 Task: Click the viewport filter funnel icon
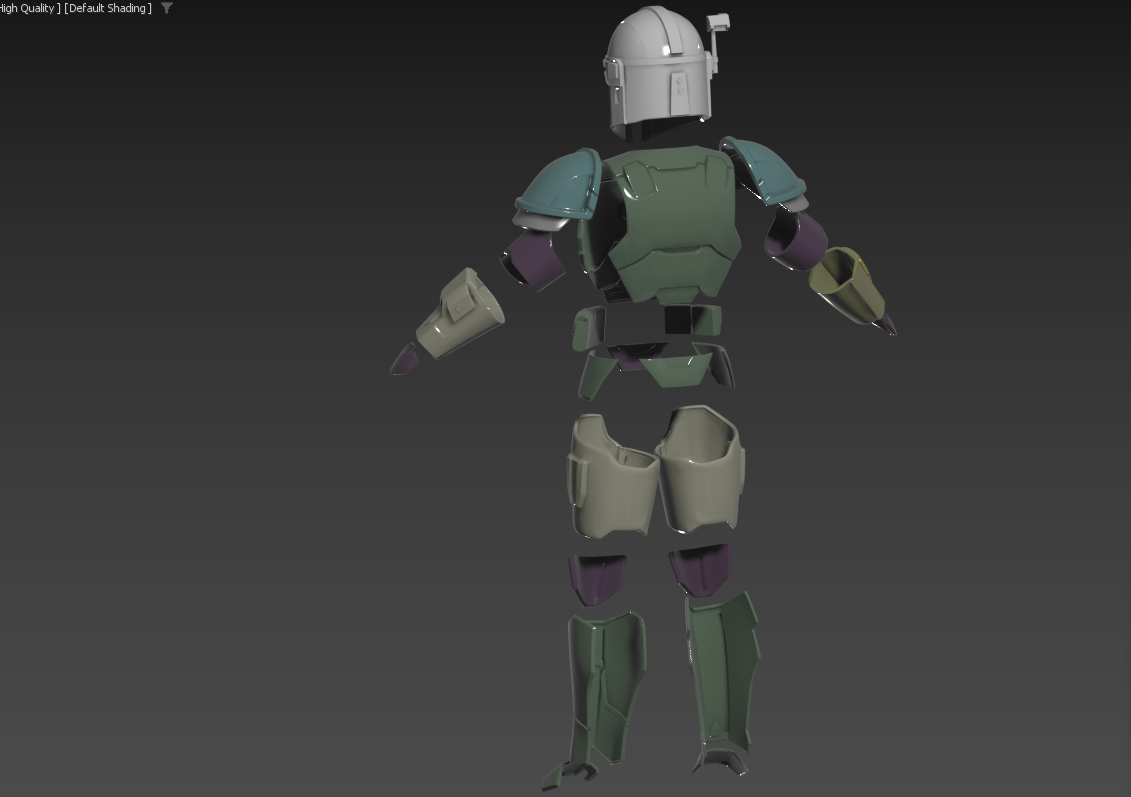167,8
